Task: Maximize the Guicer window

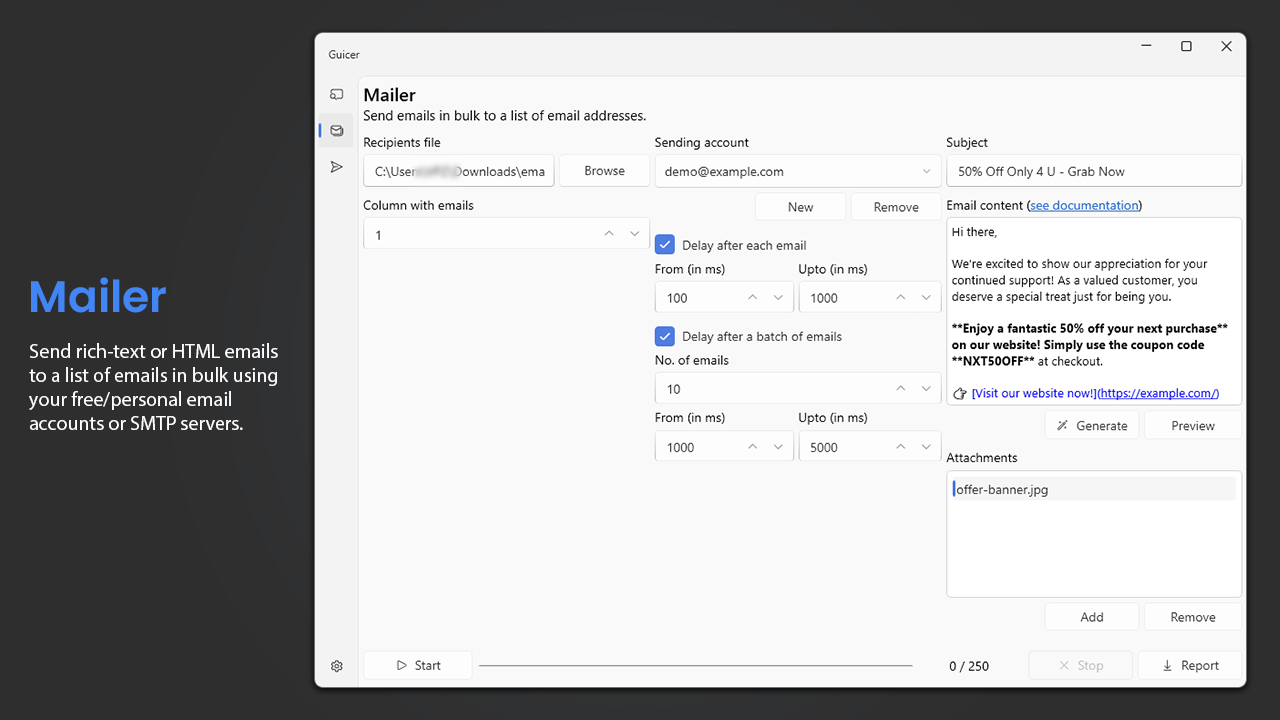Action: pos(1186,46)
